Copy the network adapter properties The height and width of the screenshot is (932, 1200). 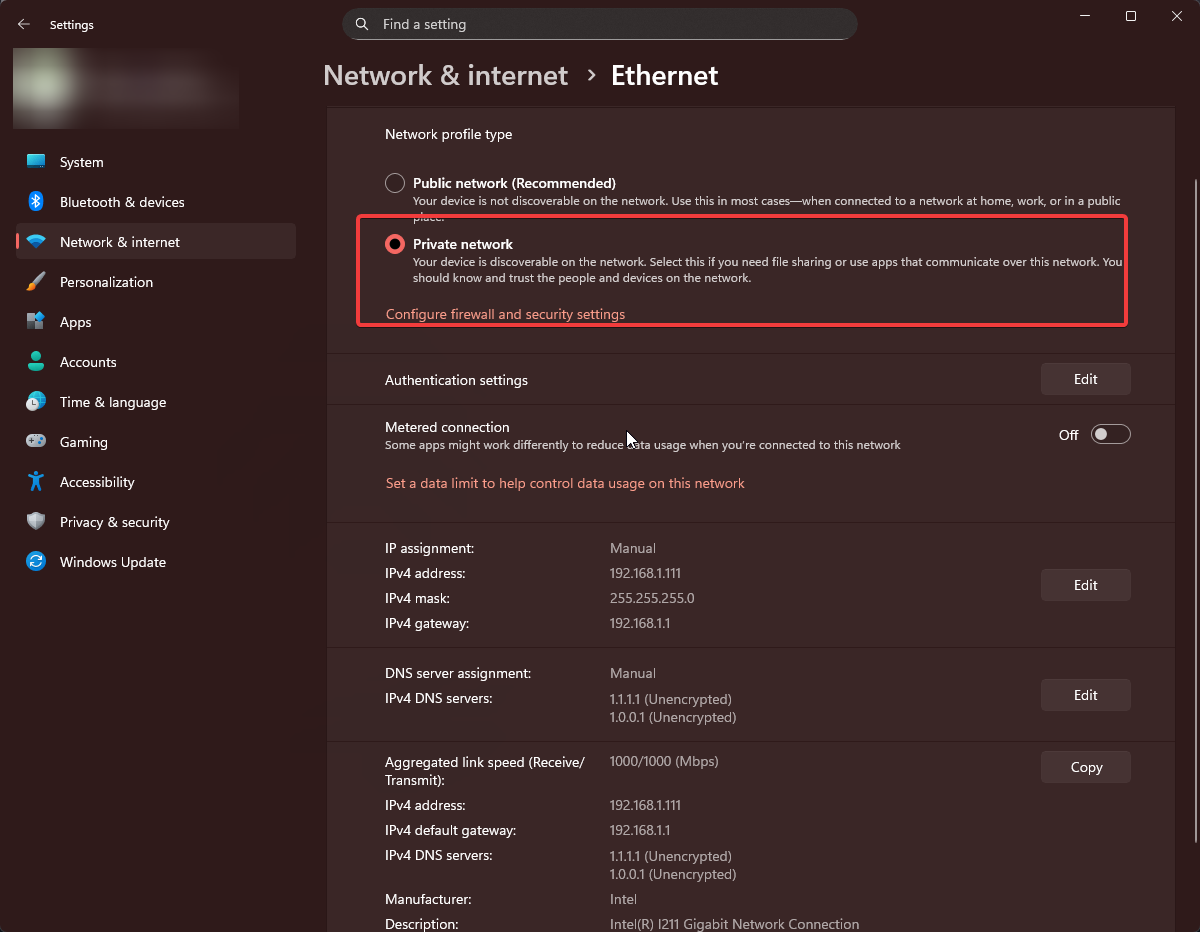click(1085, 767)
